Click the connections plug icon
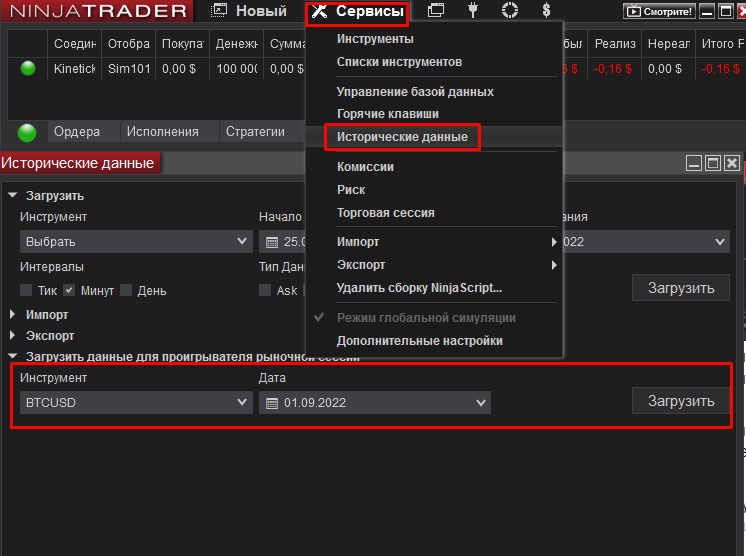This screenshot has width=746, height=556. click(472, 10)
